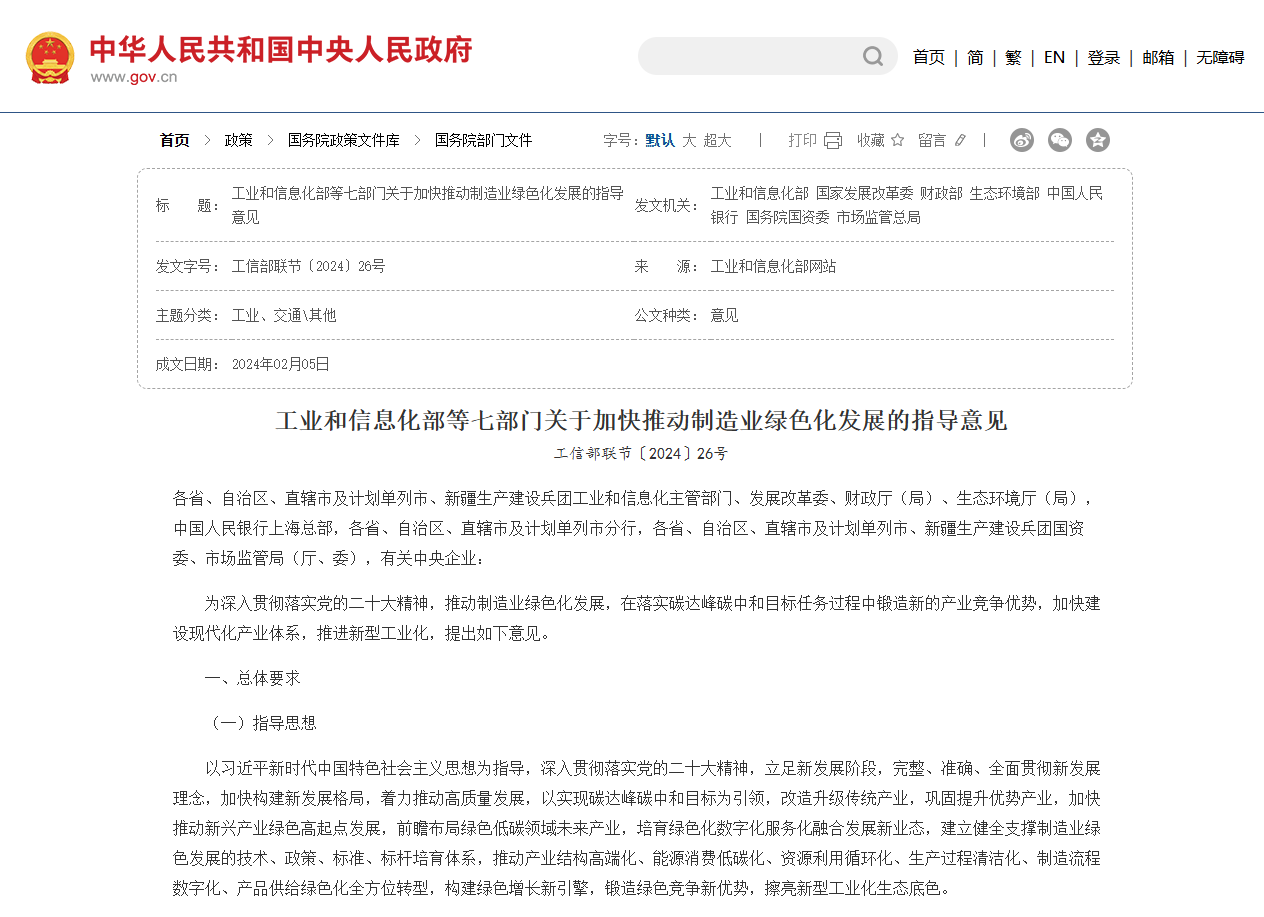Viewport: 1264px width, 917px height.
Task: Open 首页 in the top navigation
Action: [929, 57]
